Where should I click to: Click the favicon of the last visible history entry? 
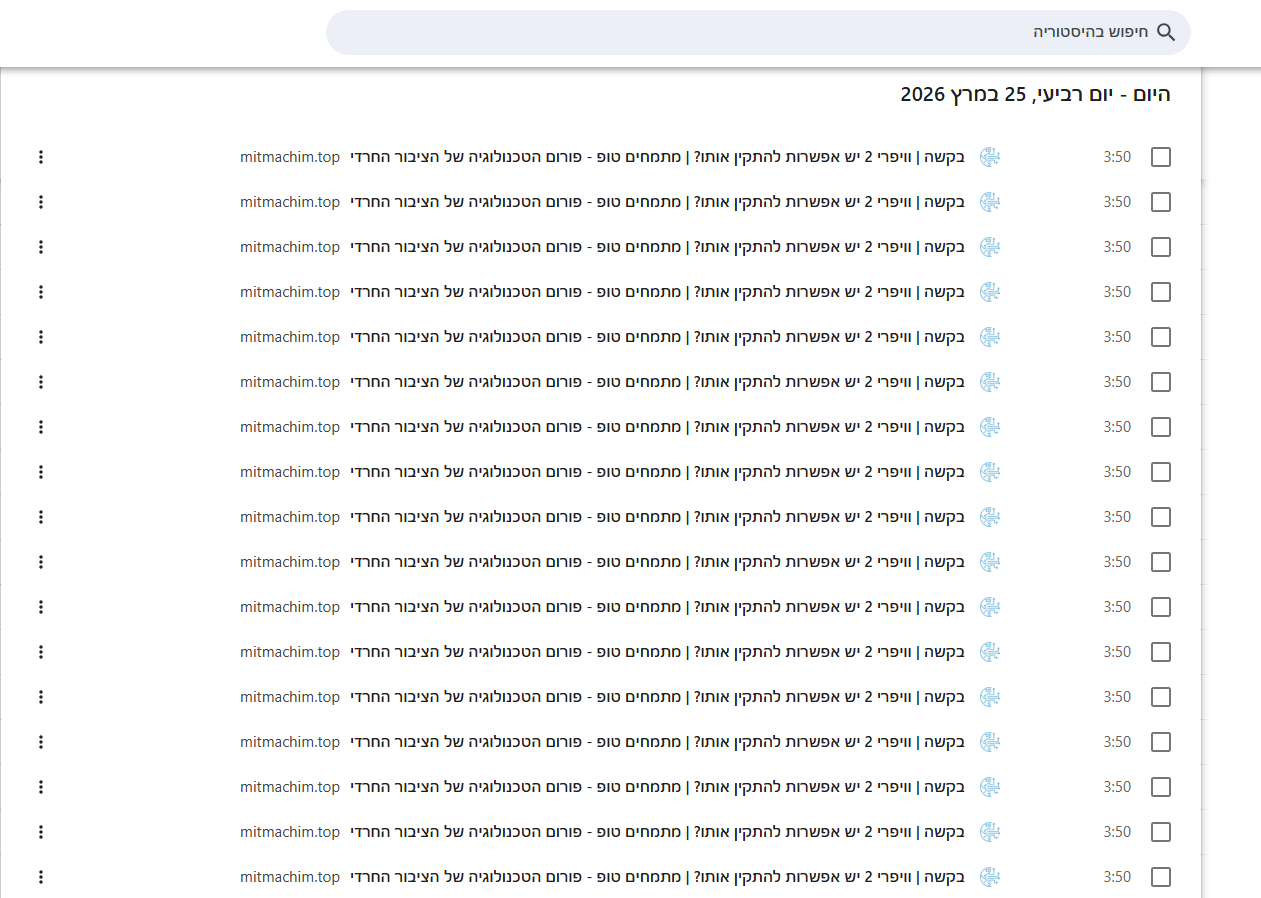coord(990,877)
